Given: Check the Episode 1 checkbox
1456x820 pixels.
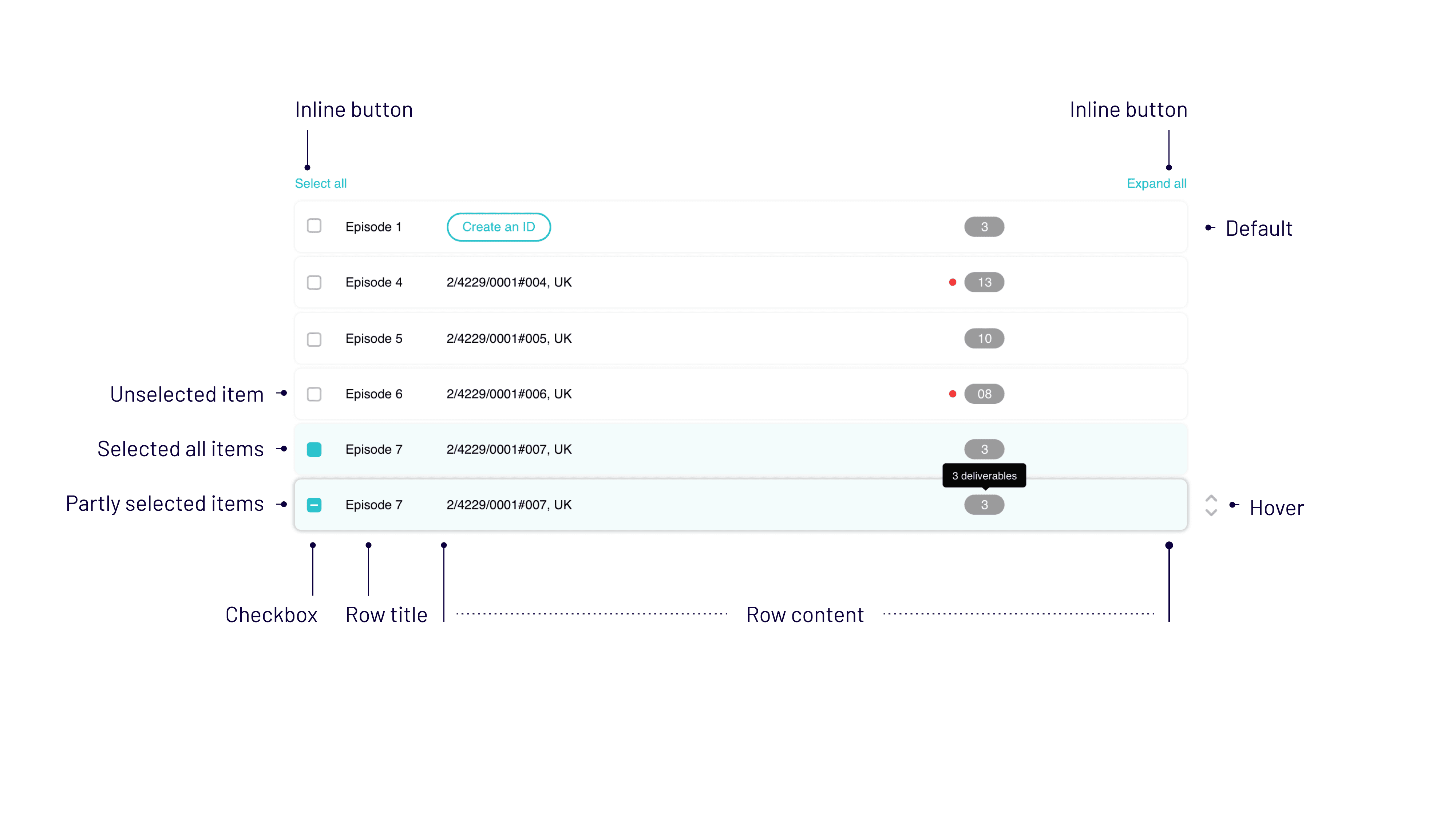Looking at the screenshot, I should pos(314,226).
